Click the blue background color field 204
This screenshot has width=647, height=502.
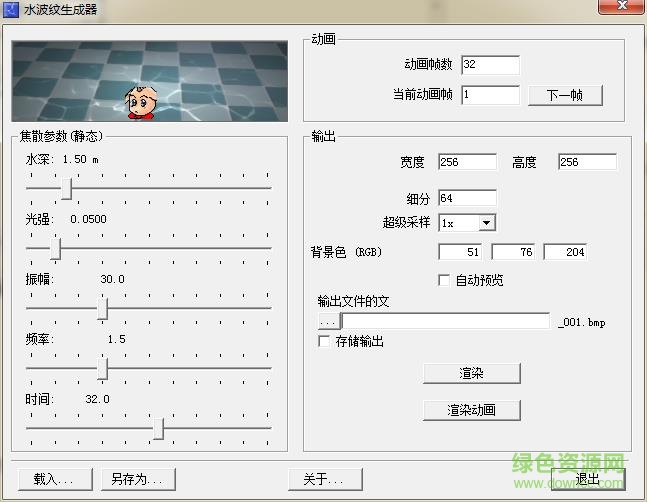coord(565,252)
